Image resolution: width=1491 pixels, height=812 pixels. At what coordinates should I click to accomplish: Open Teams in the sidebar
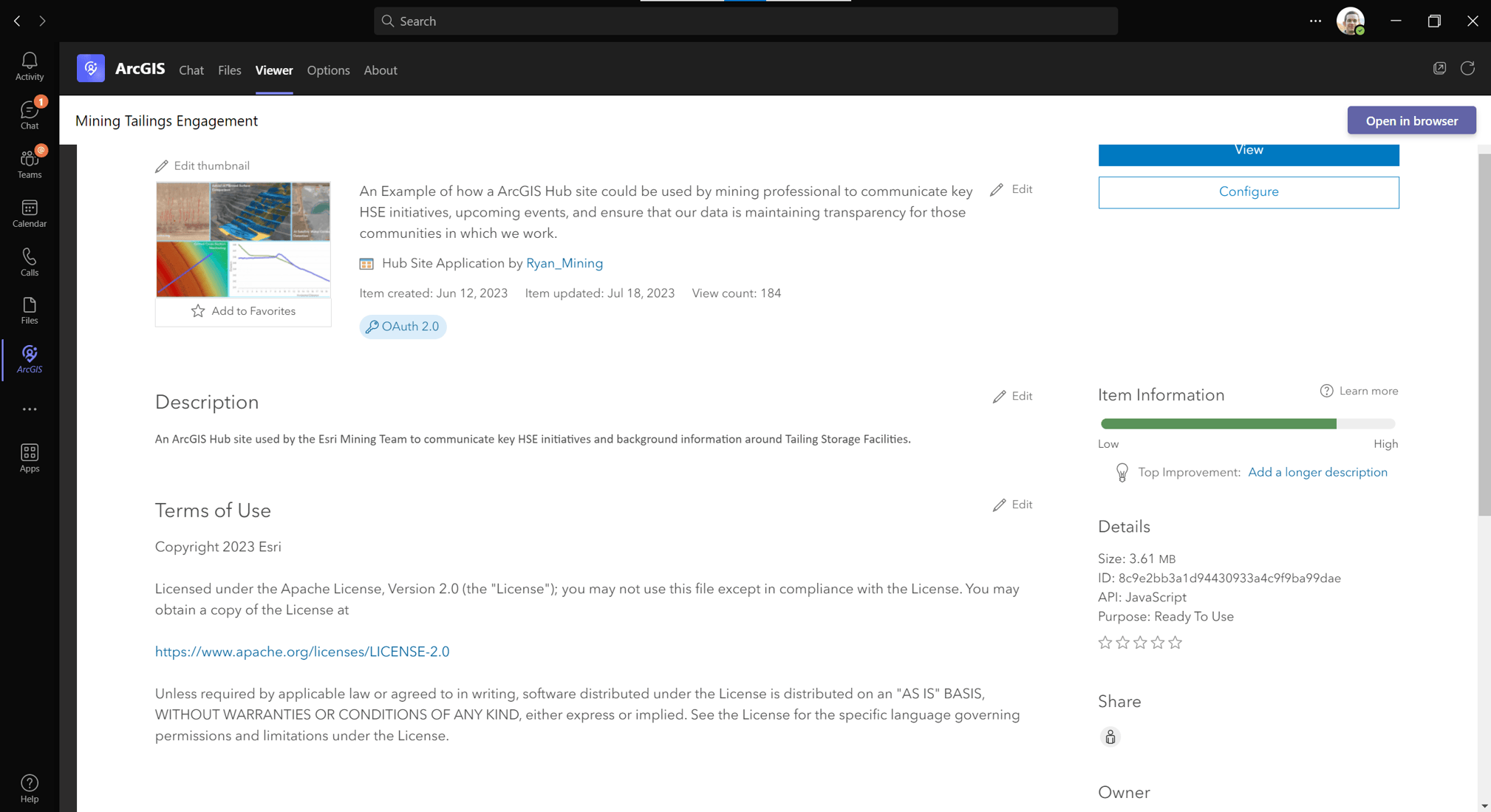pos(30,163)
